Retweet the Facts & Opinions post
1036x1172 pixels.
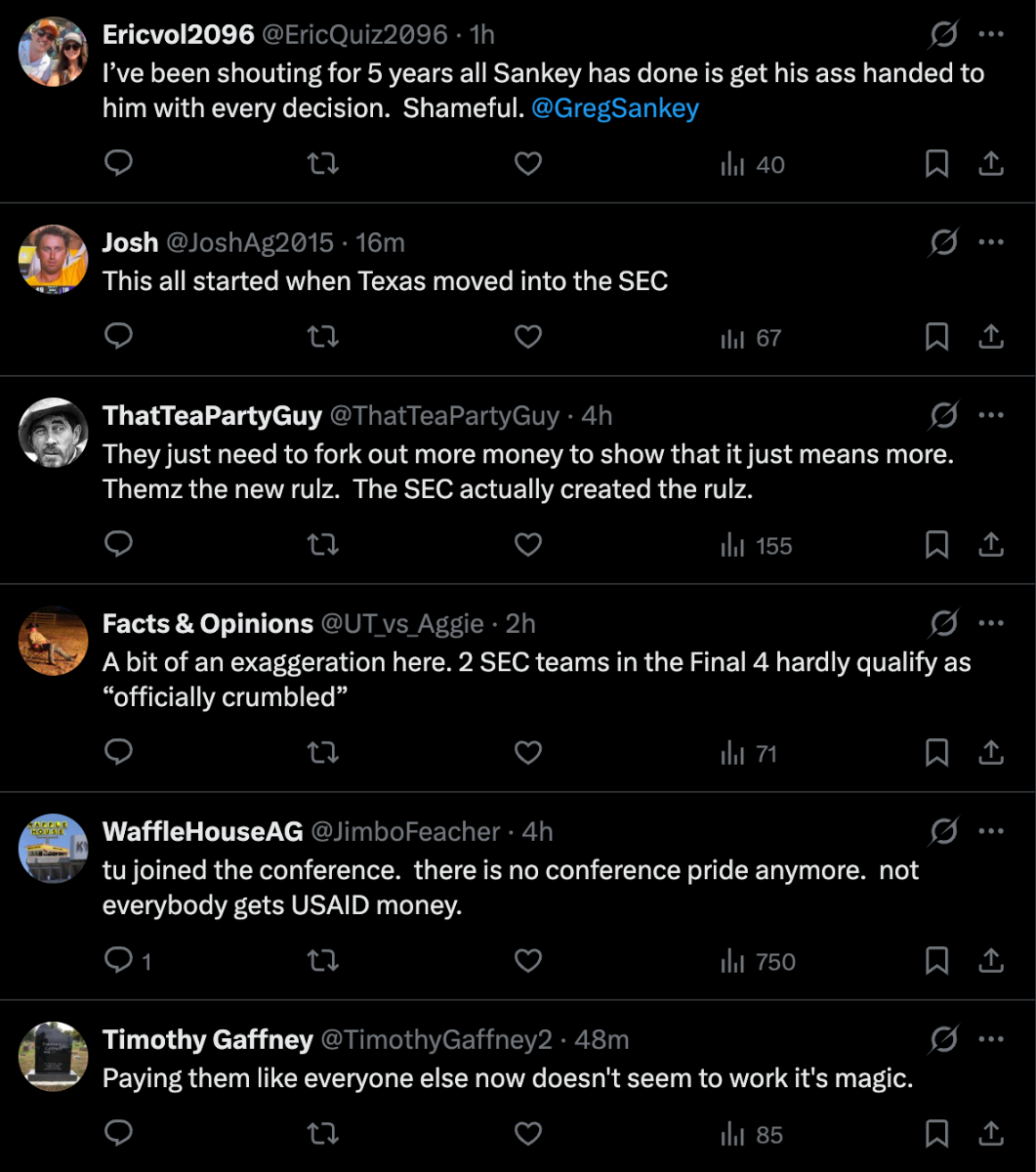(x=322, y=753)
